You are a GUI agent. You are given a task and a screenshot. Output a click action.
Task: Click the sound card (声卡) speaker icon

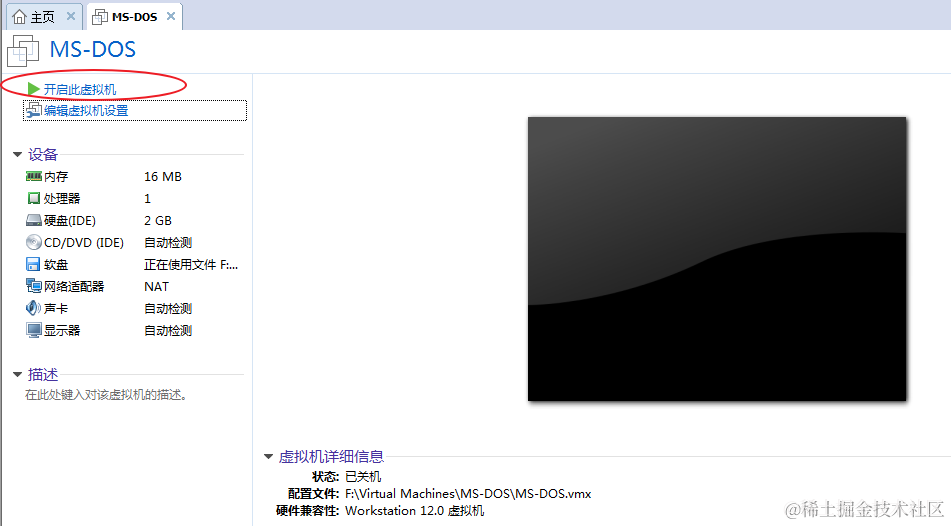[33, 308]
